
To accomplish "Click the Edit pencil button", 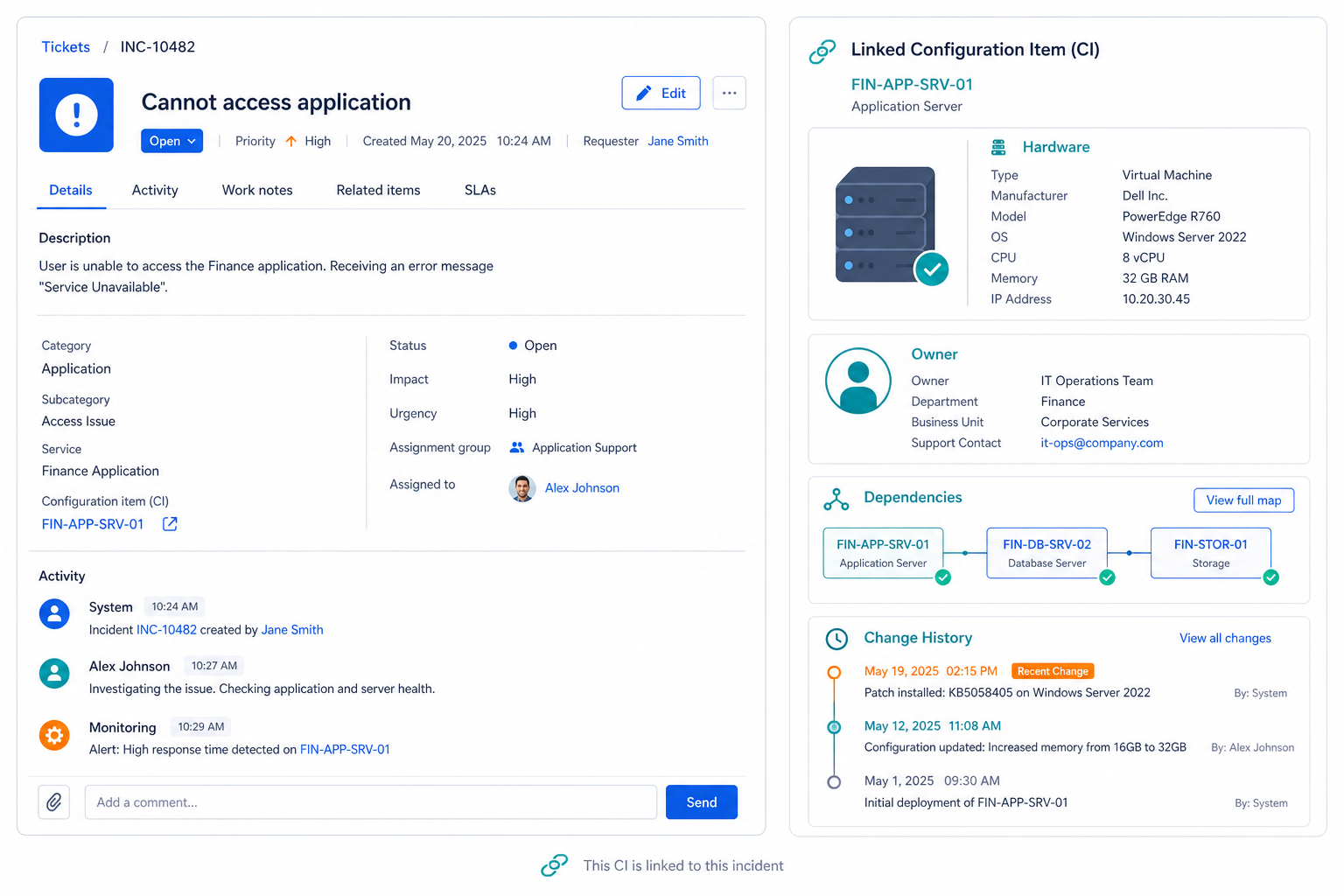I will pyautogui.click(x=661, y=93).
